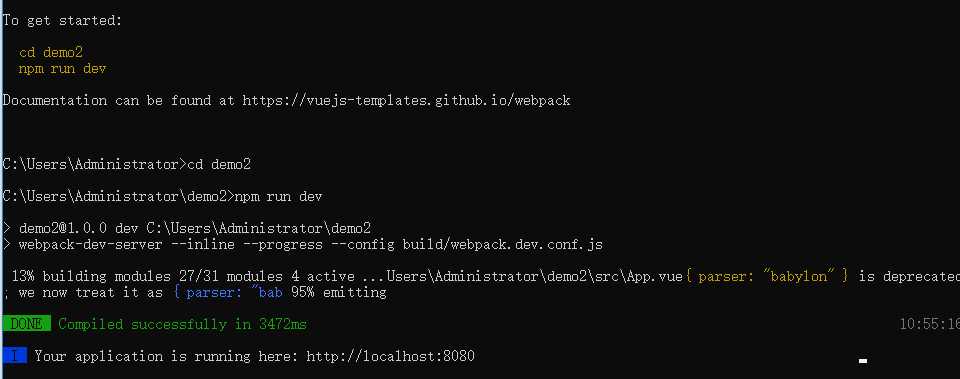Click the blue I info badge
The height and width of the screenshot is (379, 960).
coord(14,356)
